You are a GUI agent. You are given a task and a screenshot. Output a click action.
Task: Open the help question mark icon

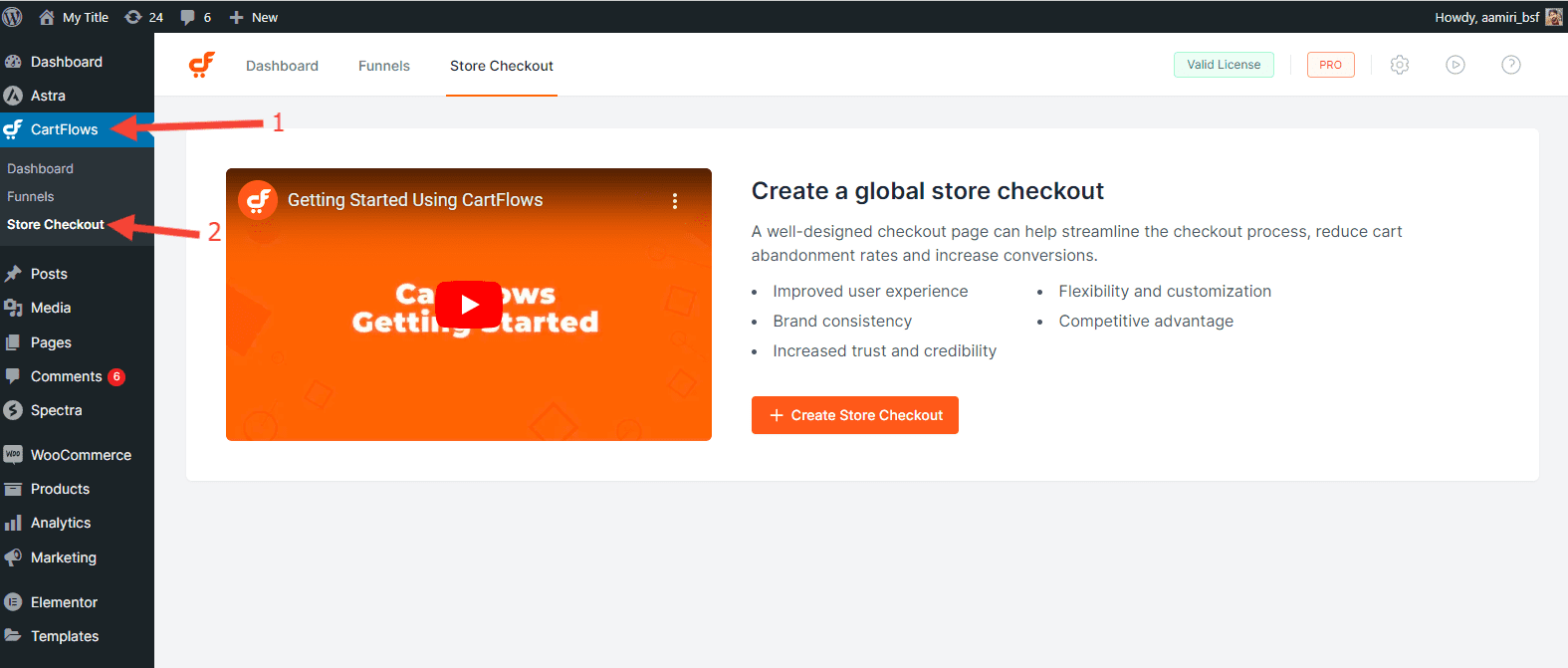pyautogui.click(x=1511, y=65)
